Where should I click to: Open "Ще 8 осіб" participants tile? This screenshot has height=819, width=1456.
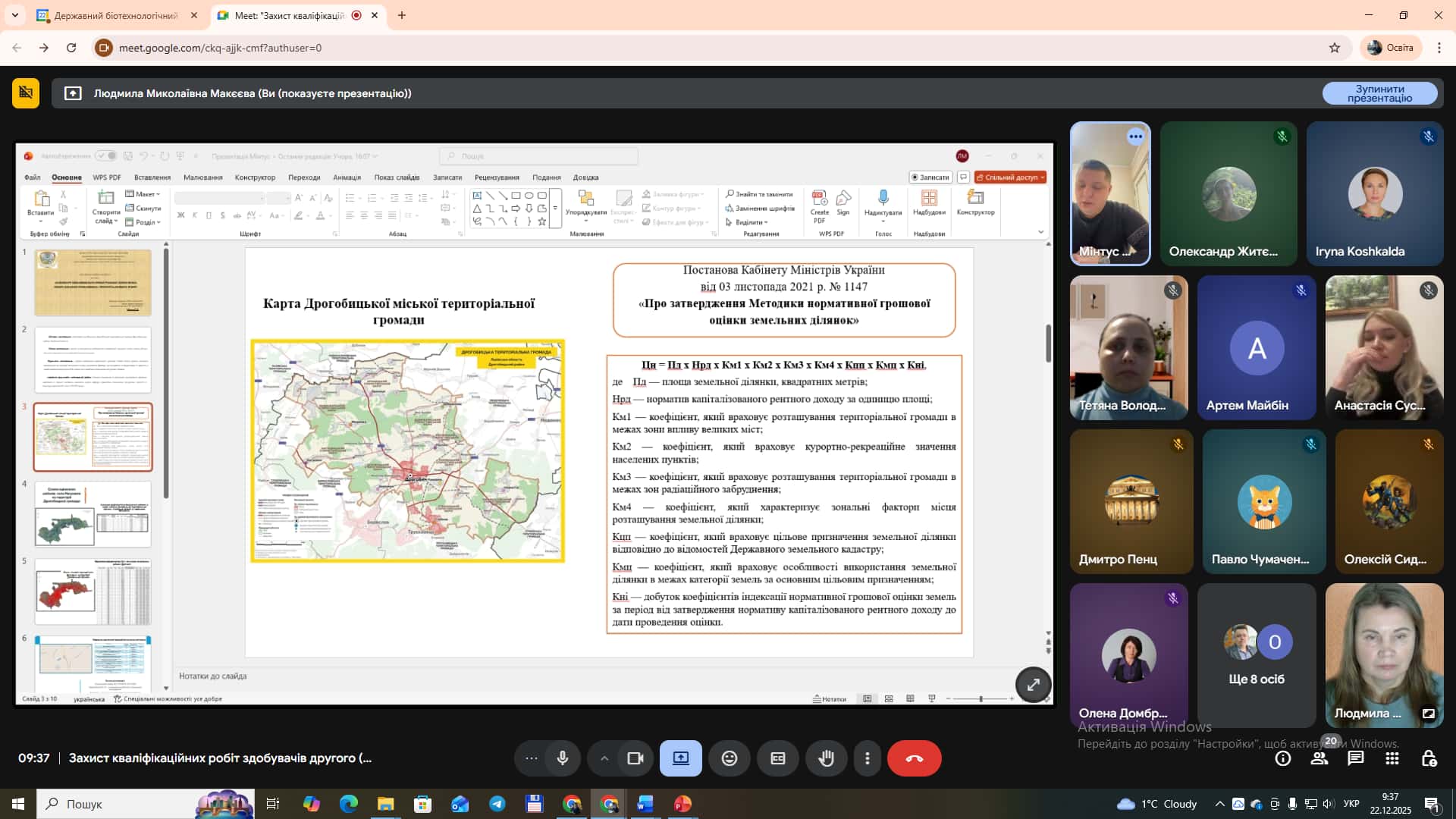coord(1256,655)
